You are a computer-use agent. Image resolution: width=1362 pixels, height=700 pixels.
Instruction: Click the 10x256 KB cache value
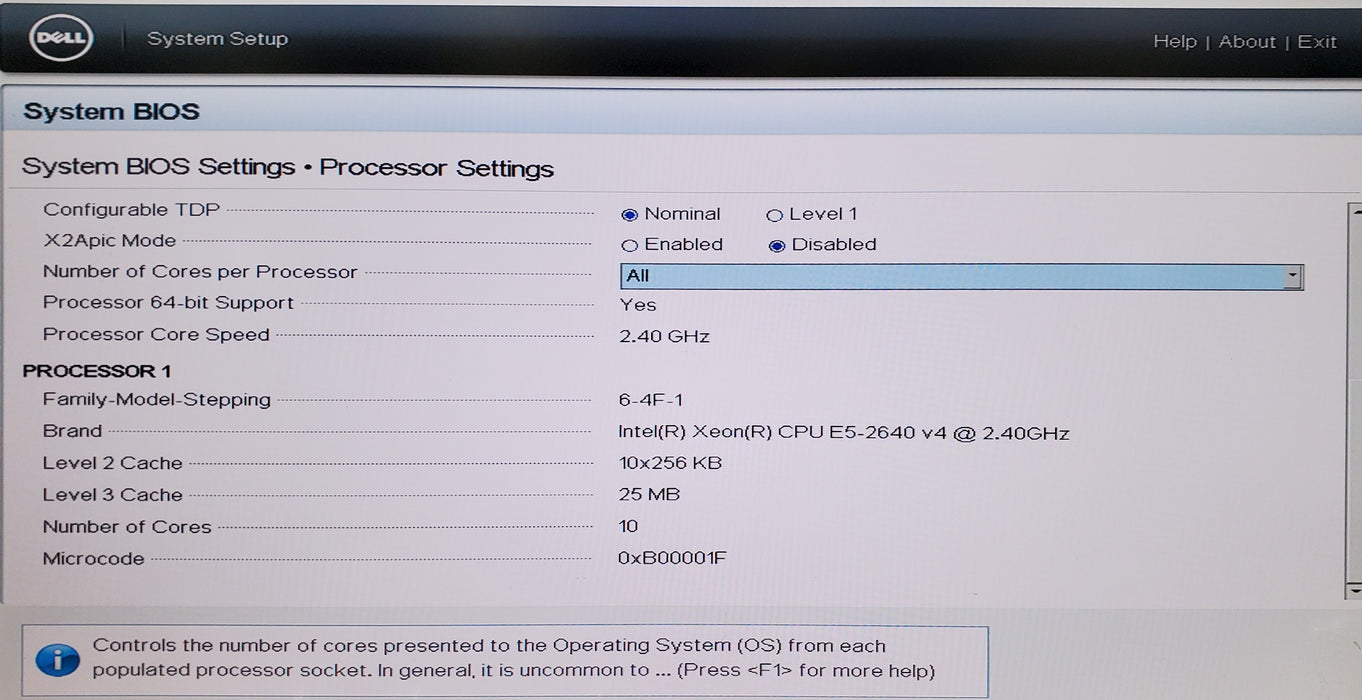click(670, 463)
